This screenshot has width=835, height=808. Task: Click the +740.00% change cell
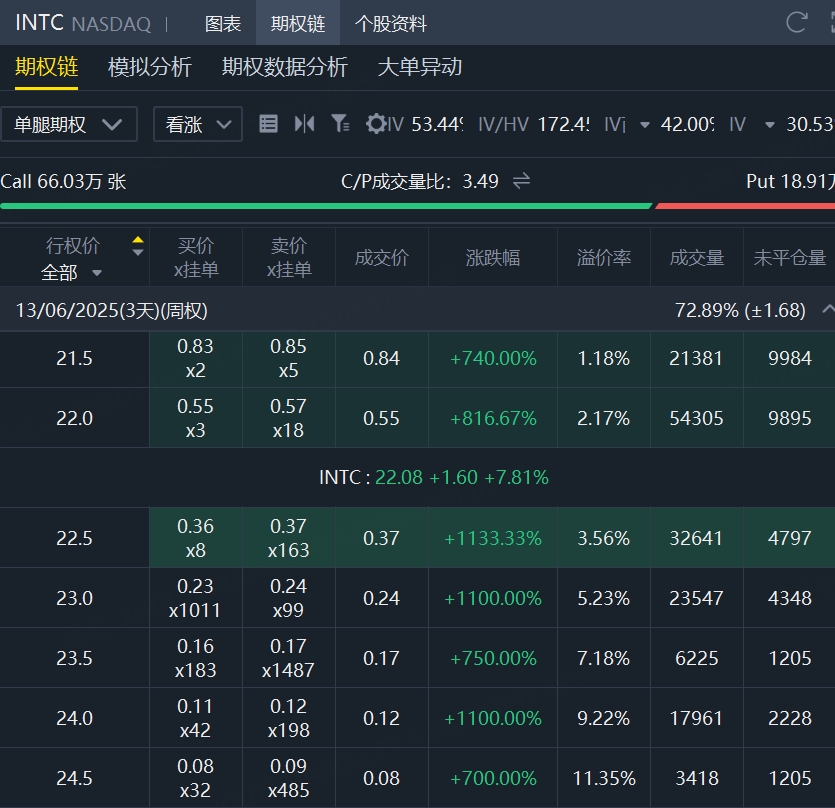coord(493,358)
